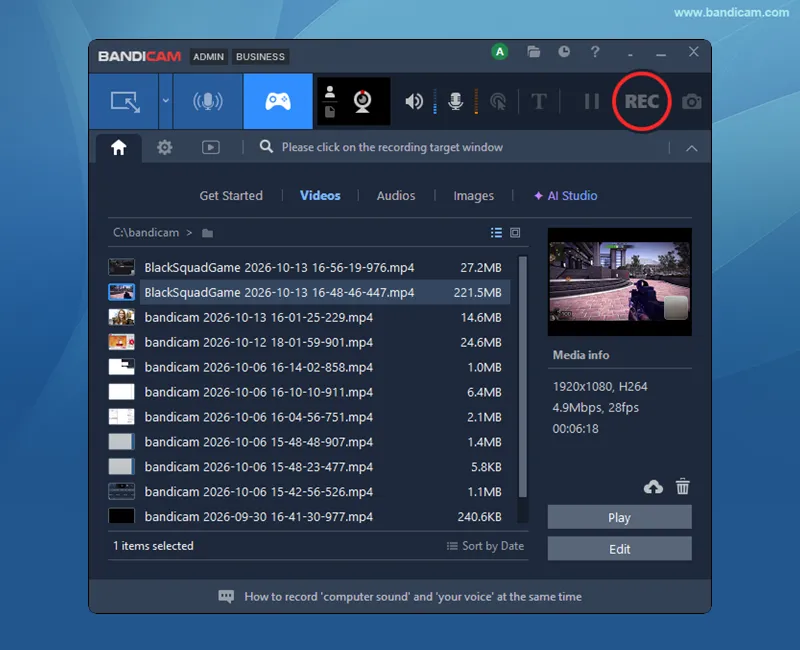Open the output folder icon in title bar
The height and width of the screenshot is (650, 800).
tap(533, 52)
